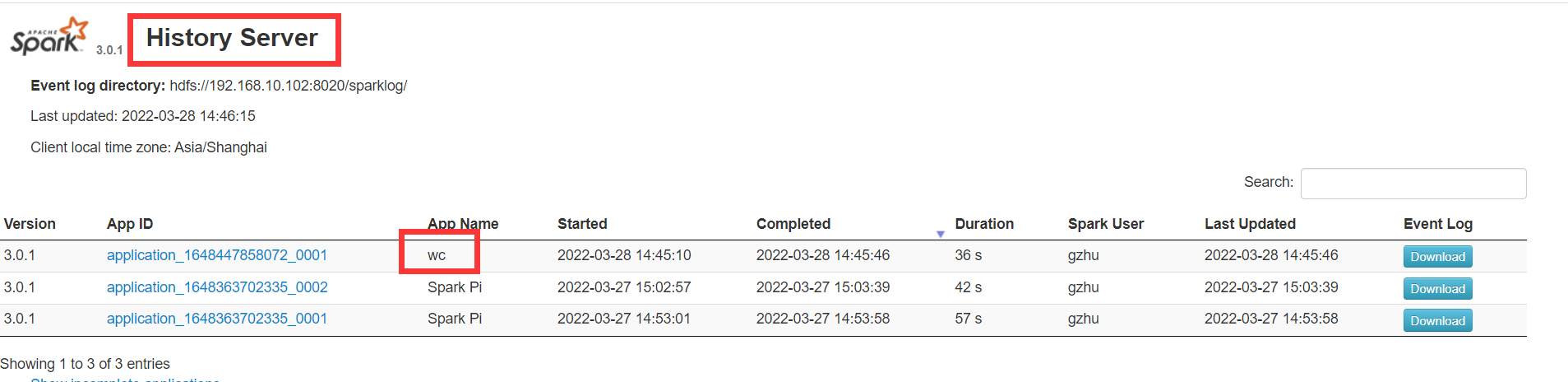Click the History Server page title

[x=232, y=38]
